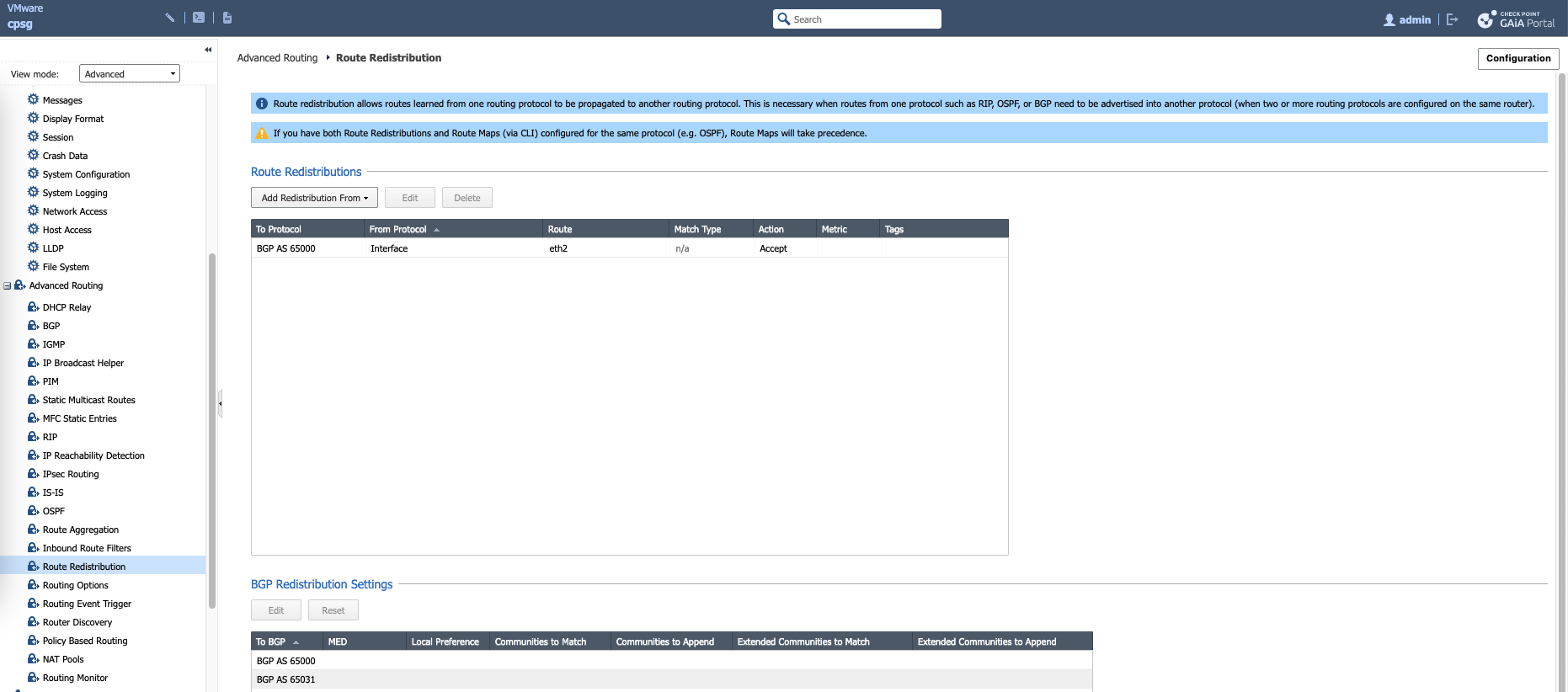Go to Inbound Route Filters page
The height and width of the screenshot is (692, 1568).
click(x=87, y=548)
